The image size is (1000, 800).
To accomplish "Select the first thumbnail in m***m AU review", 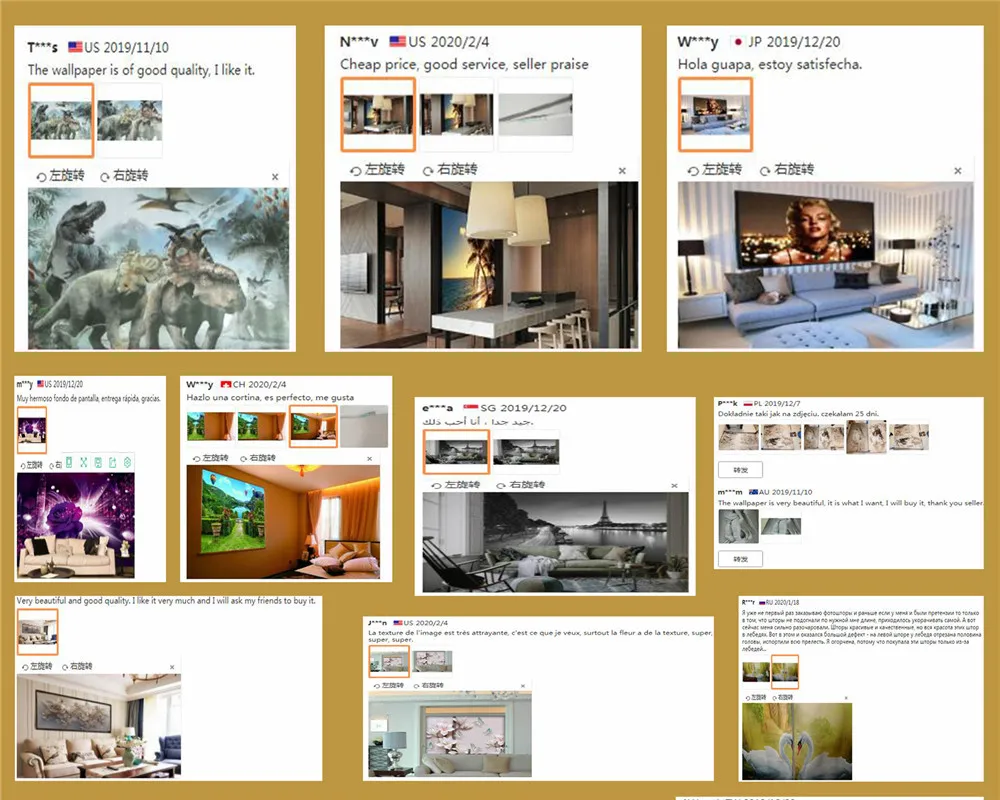I will 739,526.
